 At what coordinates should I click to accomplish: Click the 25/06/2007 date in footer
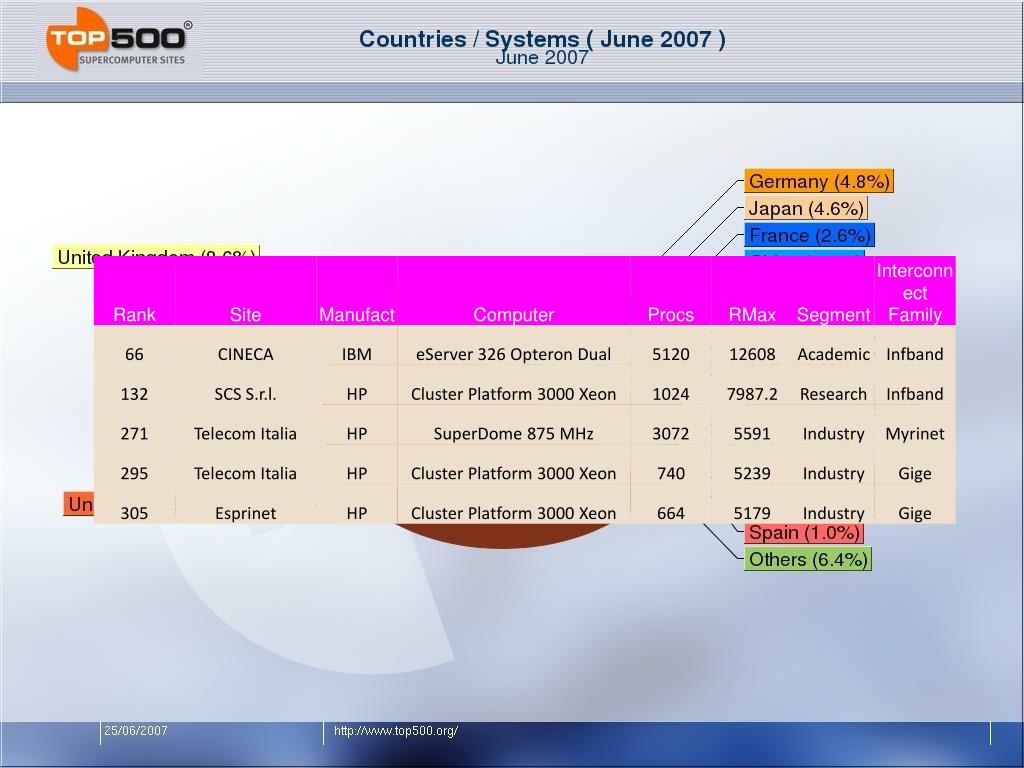(x=136, y=731)
